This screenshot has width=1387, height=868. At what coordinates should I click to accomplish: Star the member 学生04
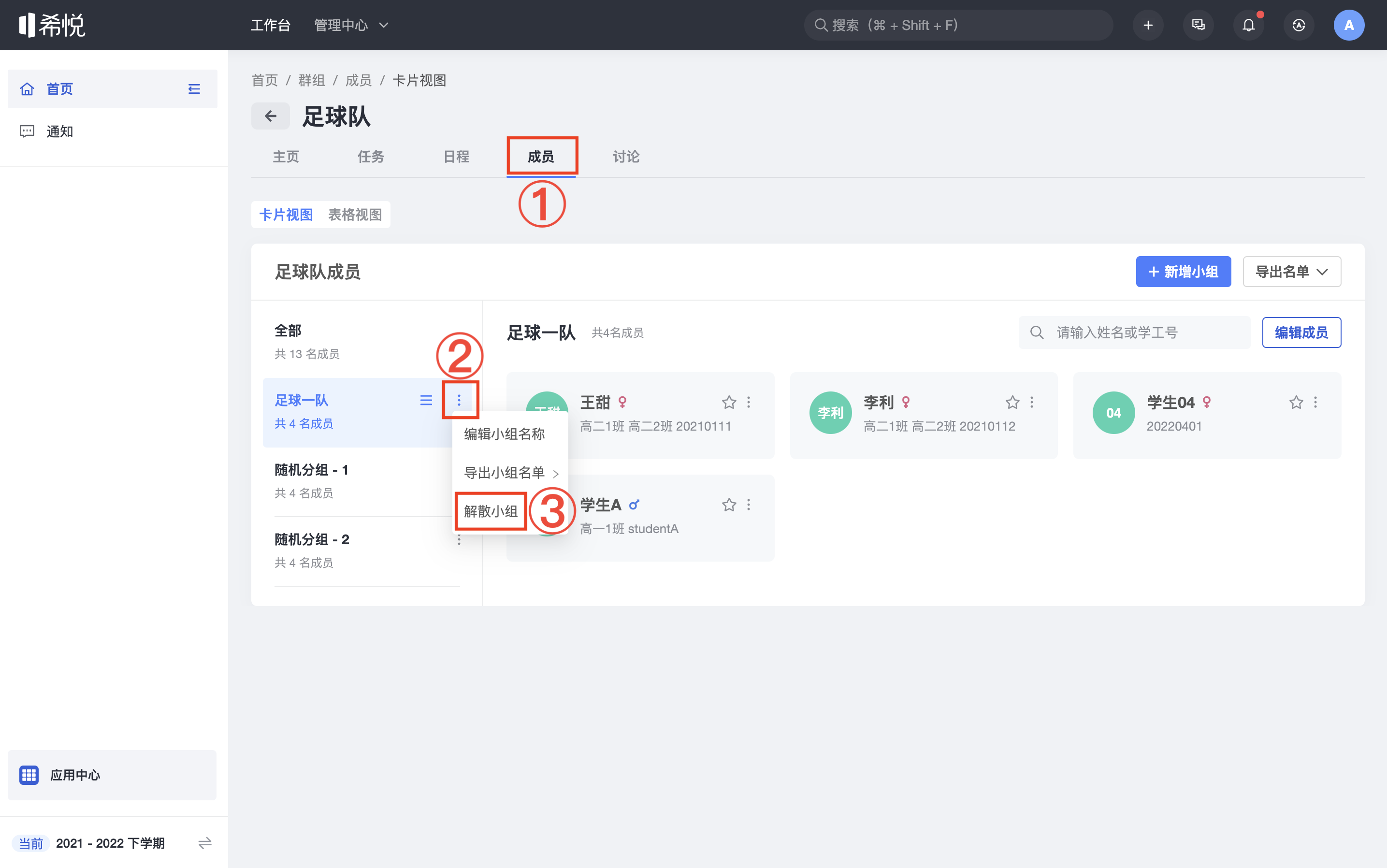1296,403
